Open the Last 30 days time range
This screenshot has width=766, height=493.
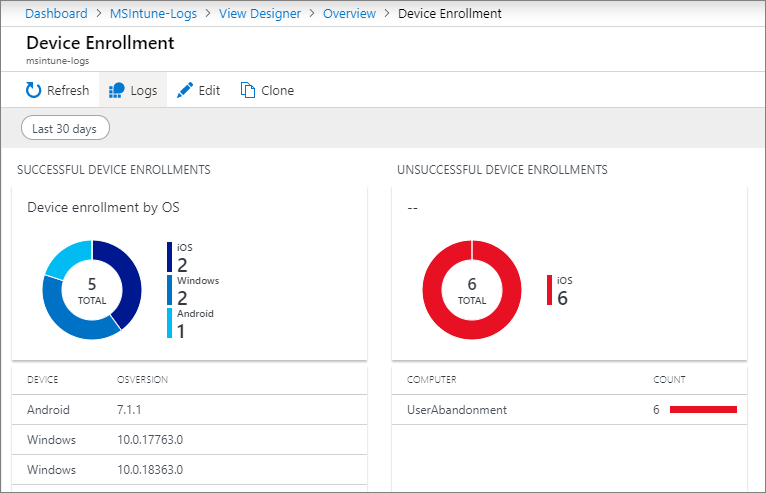point(65,128)
